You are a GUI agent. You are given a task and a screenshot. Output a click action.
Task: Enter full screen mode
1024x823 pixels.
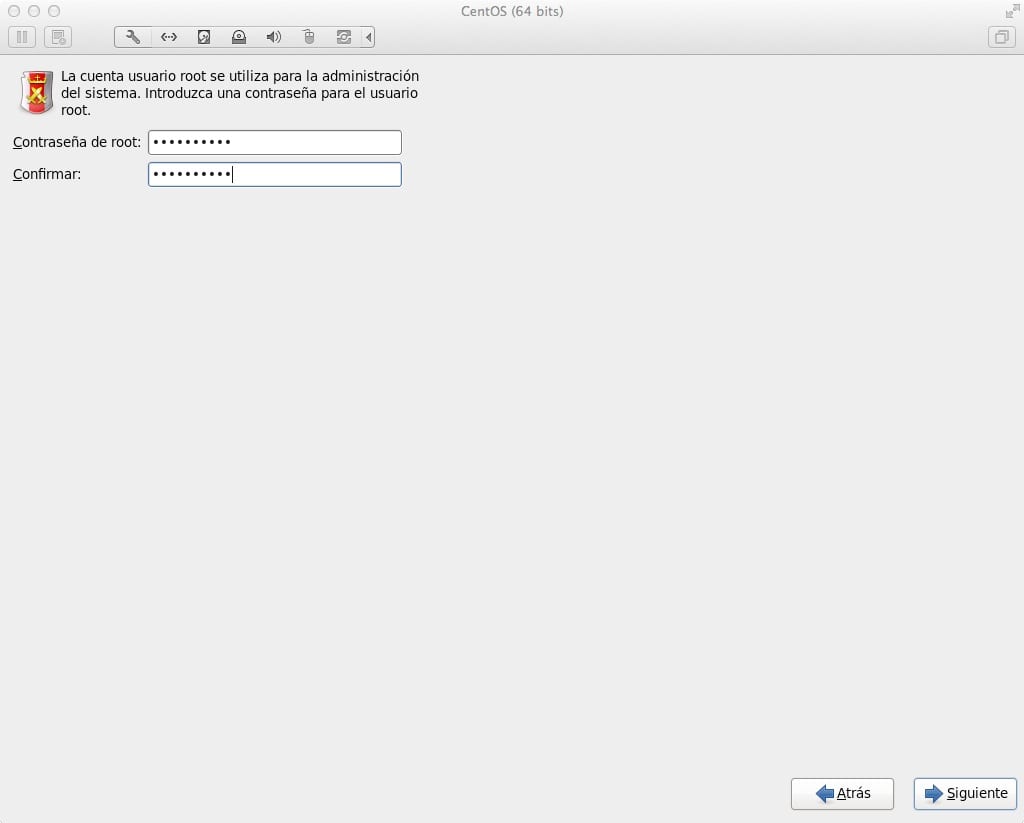(x=1011, y=11)
